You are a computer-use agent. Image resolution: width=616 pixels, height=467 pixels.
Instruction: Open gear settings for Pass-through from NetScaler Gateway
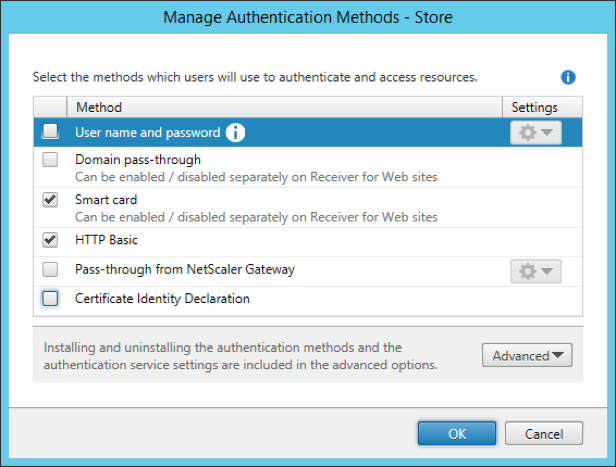coord(535,270)
